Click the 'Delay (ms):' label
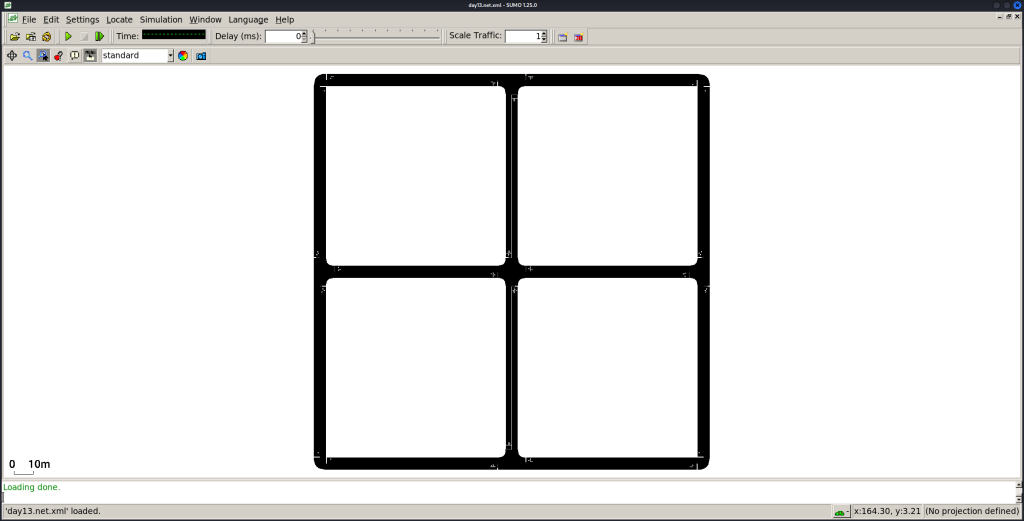This screenshot has height=521, width=1024. 238,36
